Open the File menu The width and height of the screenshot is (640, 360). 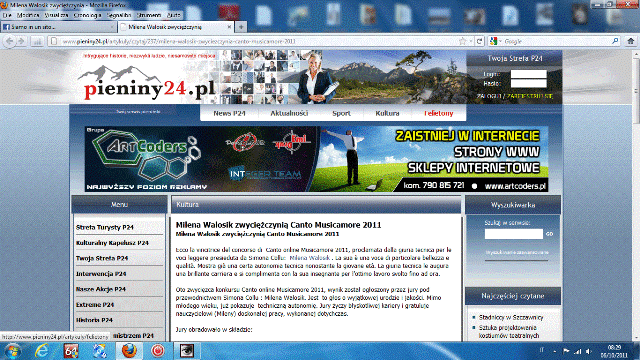tap(7, 15)
